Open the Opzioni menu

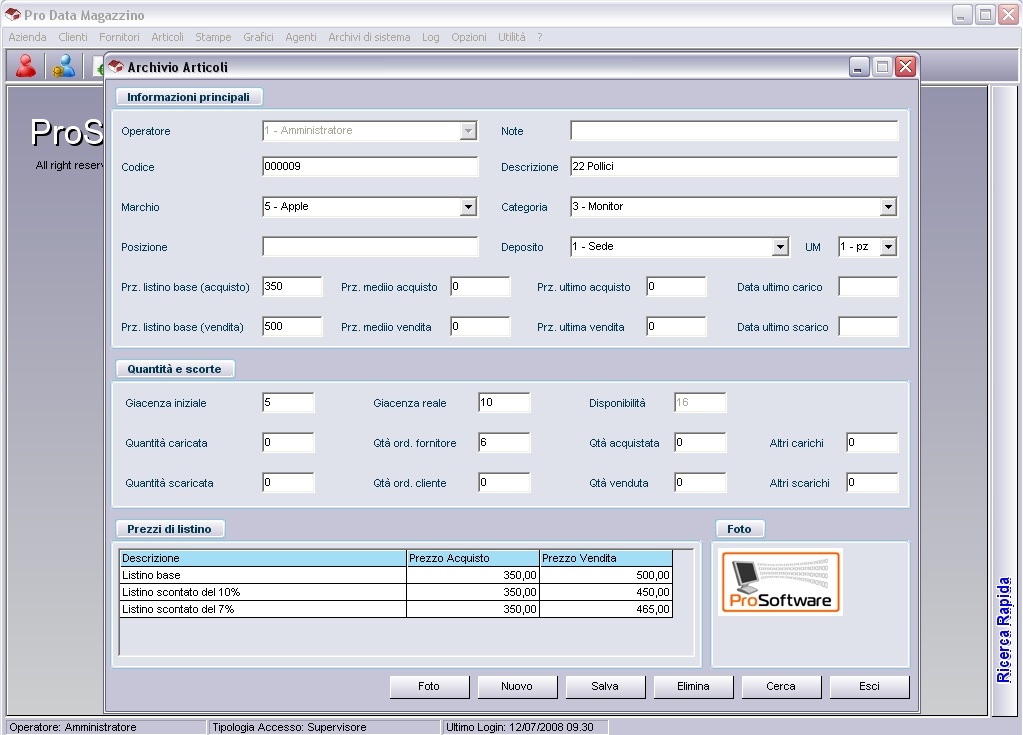[468, 36]
